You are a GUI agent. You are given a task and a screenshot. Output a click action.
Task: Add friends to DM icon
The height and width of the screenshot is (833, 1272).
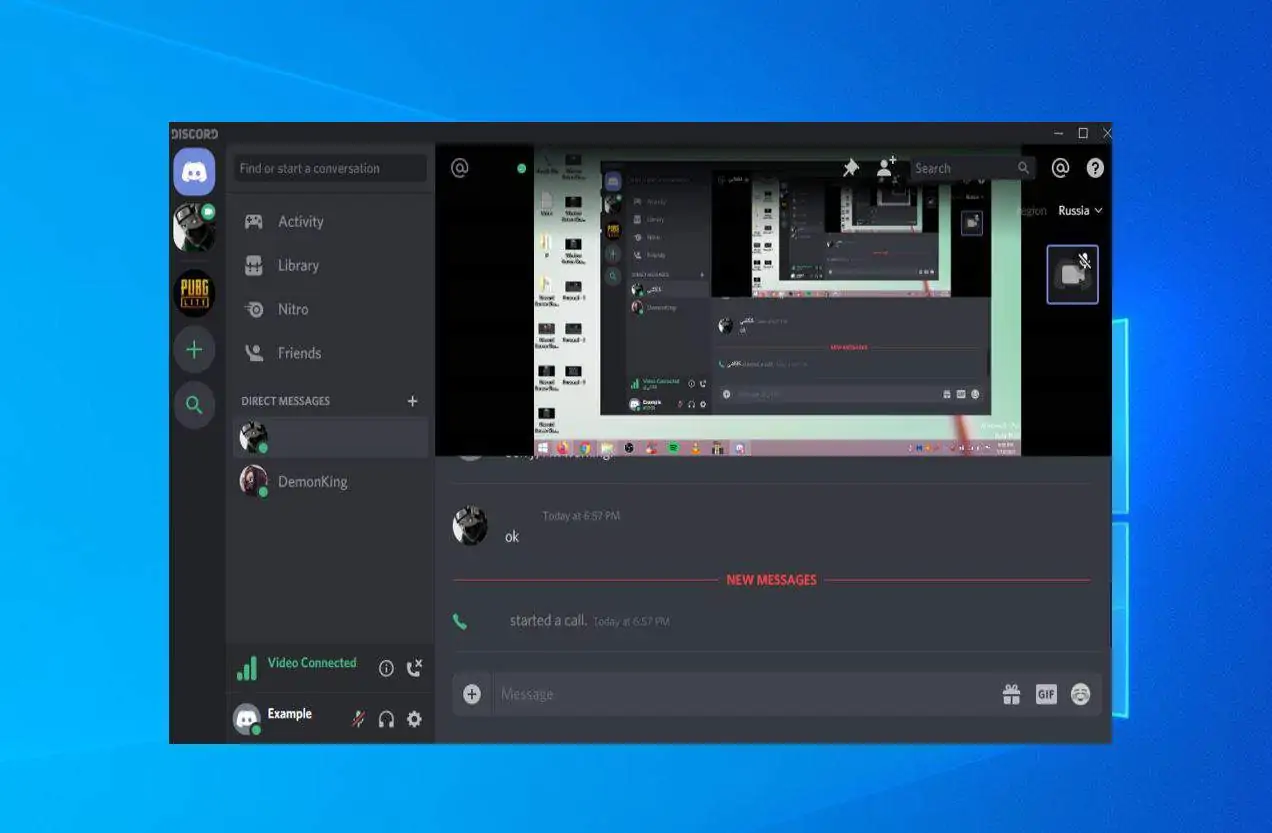[886, 168]
